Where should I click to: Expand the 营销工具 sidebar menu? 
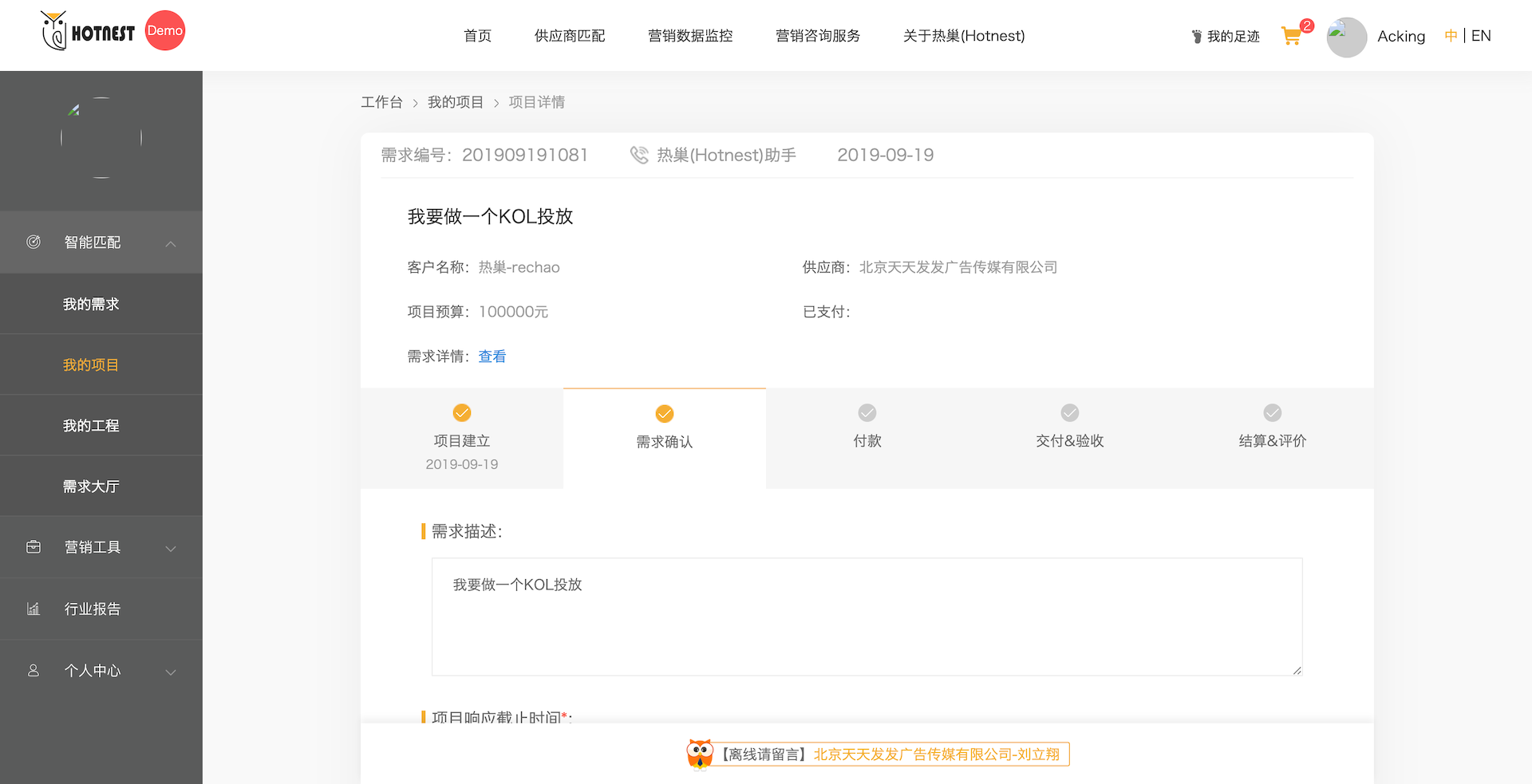click(171, 548)
